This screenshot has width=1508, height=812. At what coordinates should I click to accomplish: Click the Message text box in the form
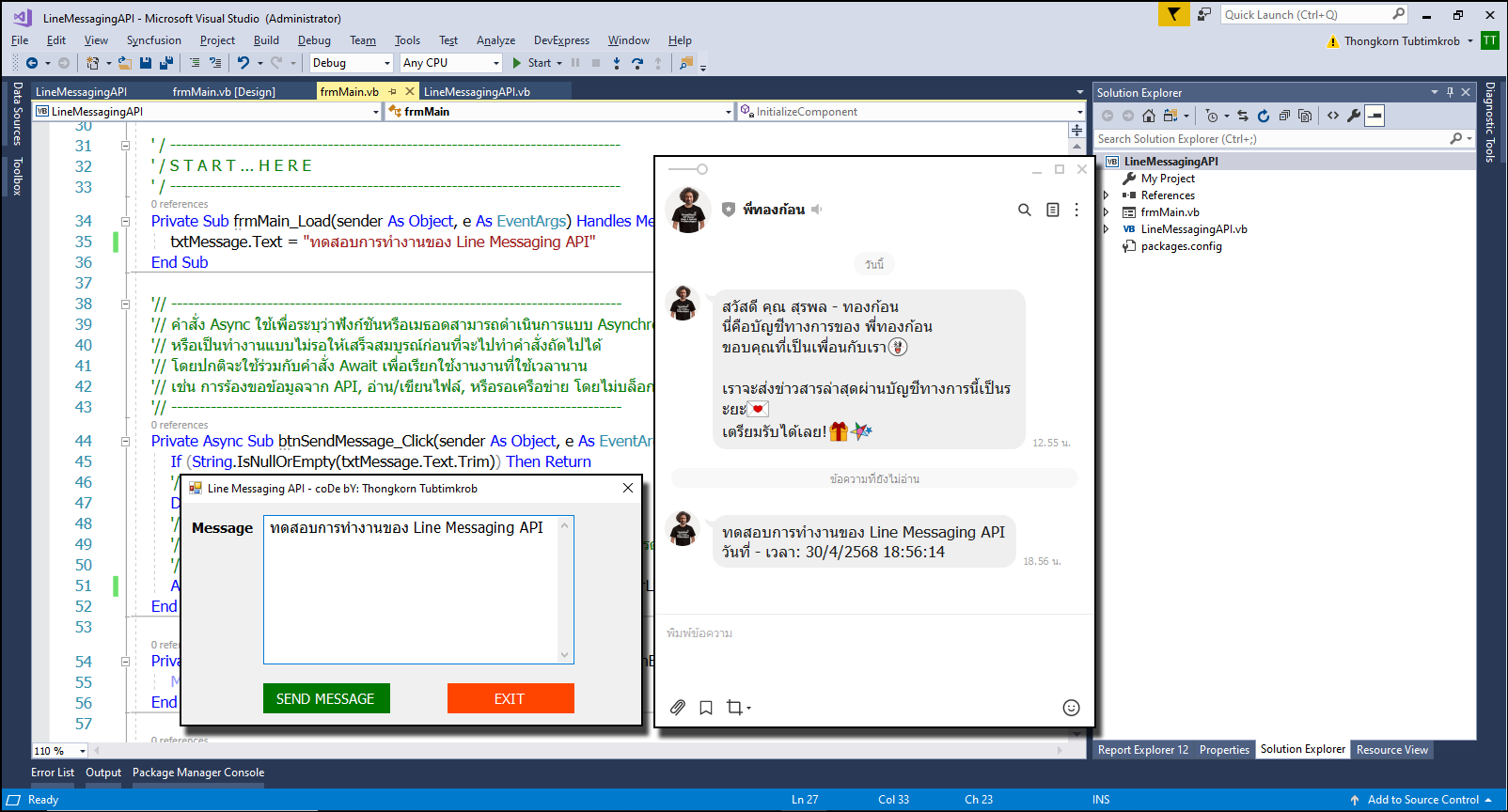418,589
